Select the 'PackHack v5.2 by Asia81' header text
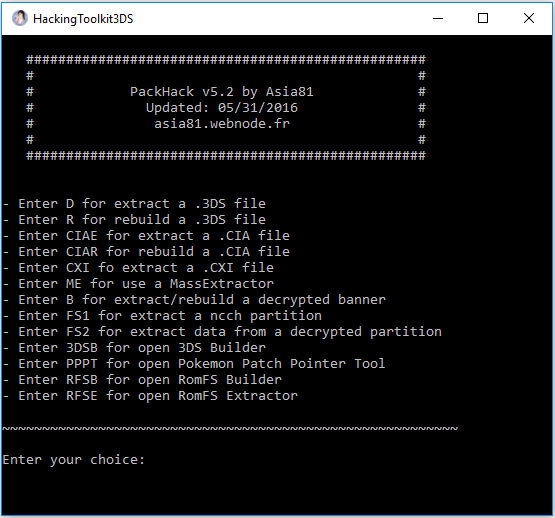The image size is (555, 518). 222,92
